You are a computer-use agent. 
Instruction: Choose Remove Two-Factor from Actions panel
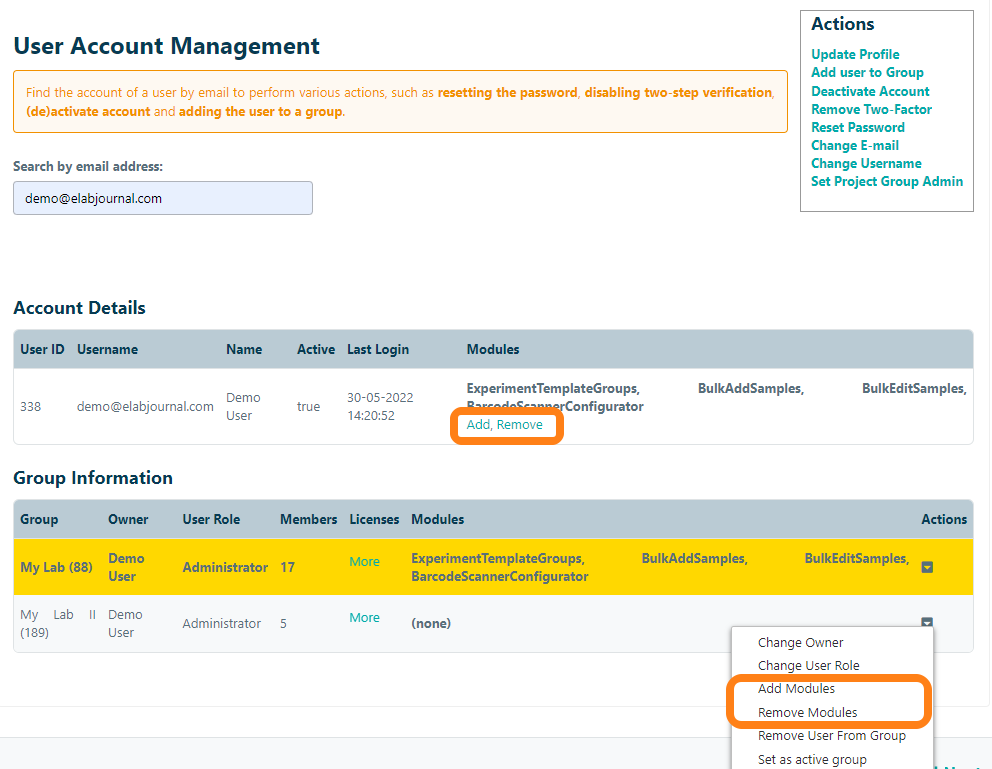click(871, 109)
